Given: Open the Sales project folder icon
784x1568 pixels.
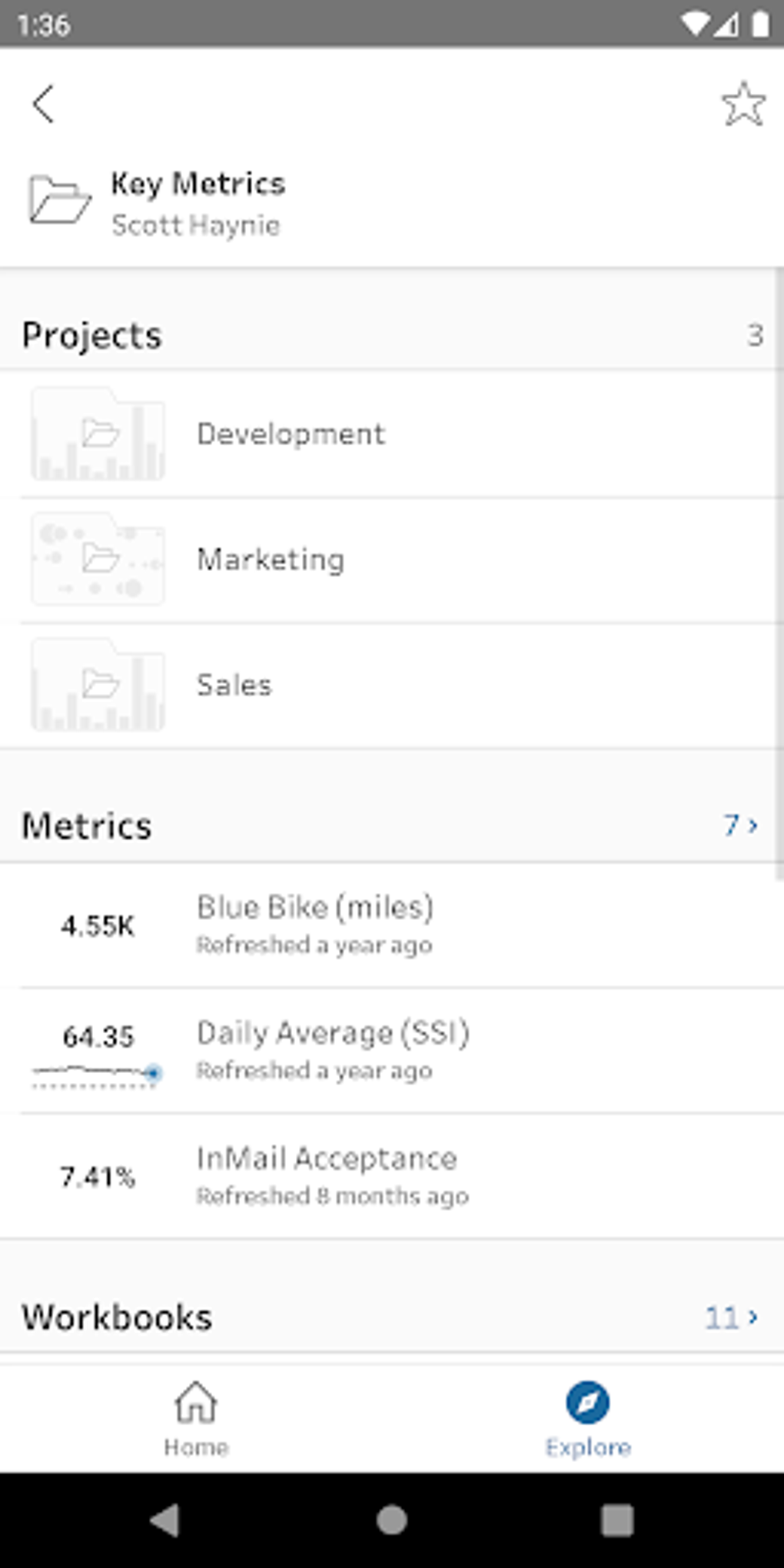Looking at the screenshot, I should tap(98, 684).
